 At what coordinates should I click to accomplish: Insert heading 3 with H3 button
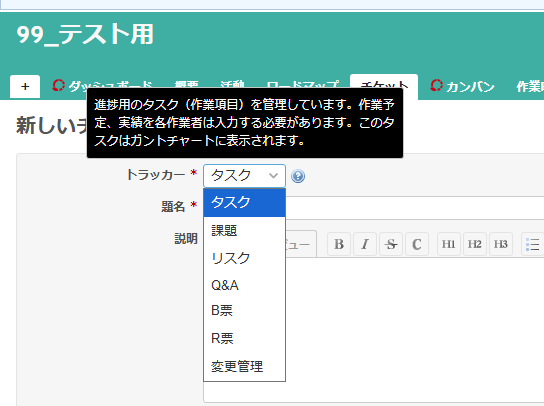click(501, 244)
